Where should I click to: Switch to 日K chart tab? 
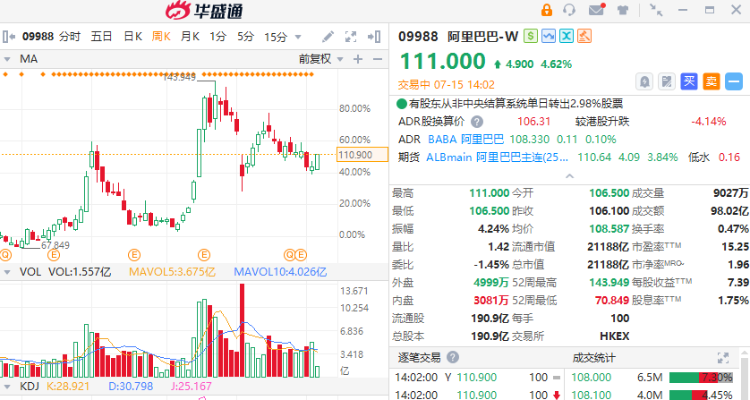pyautogui.click(x=132, y=37)
